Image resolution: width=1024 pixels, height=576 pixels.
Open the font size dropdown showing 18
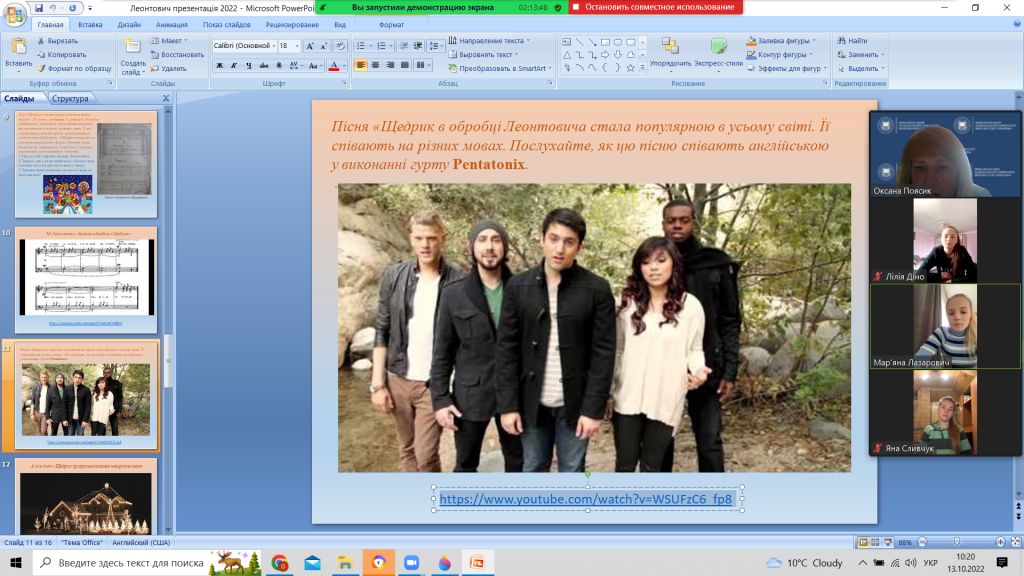tap(296, 46)
